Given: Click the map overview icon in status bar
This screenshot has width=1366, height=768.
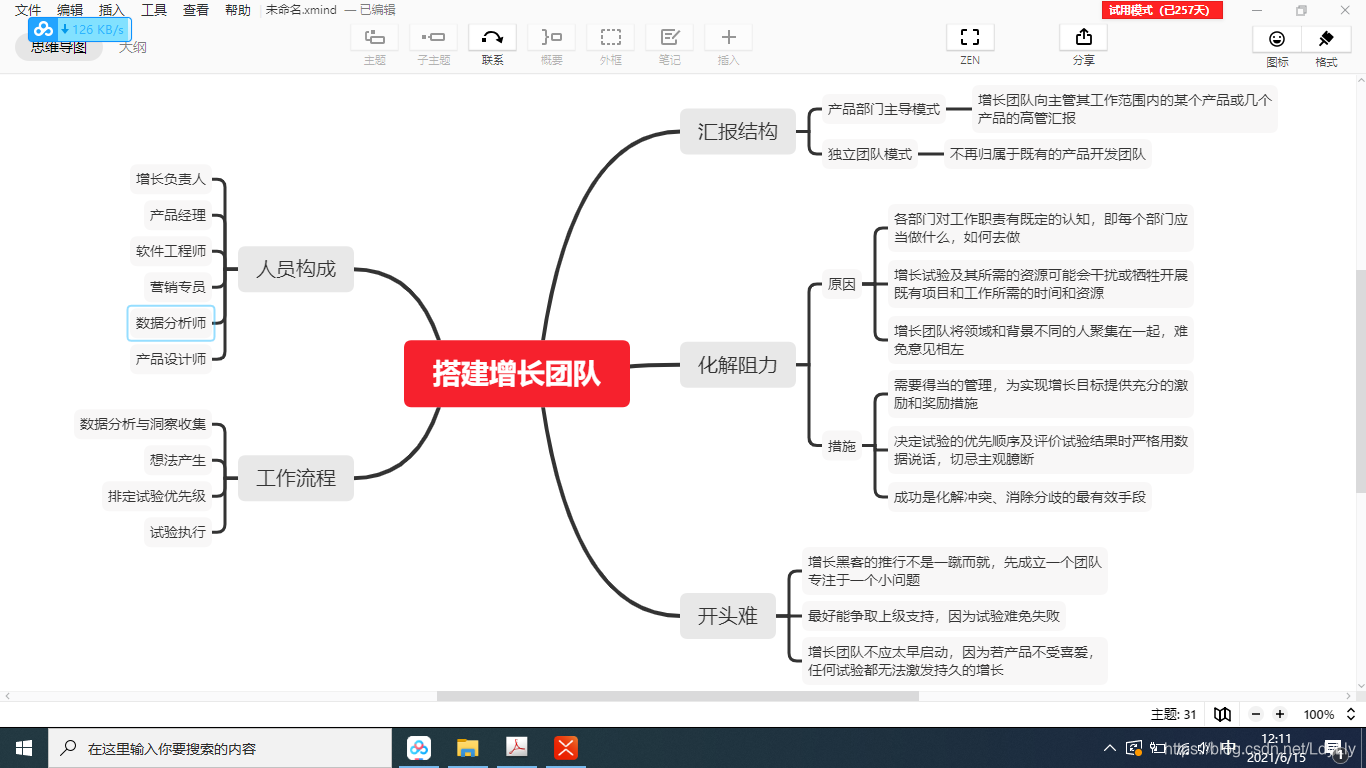Looking at the screenshot, I should click(1222, 714).
